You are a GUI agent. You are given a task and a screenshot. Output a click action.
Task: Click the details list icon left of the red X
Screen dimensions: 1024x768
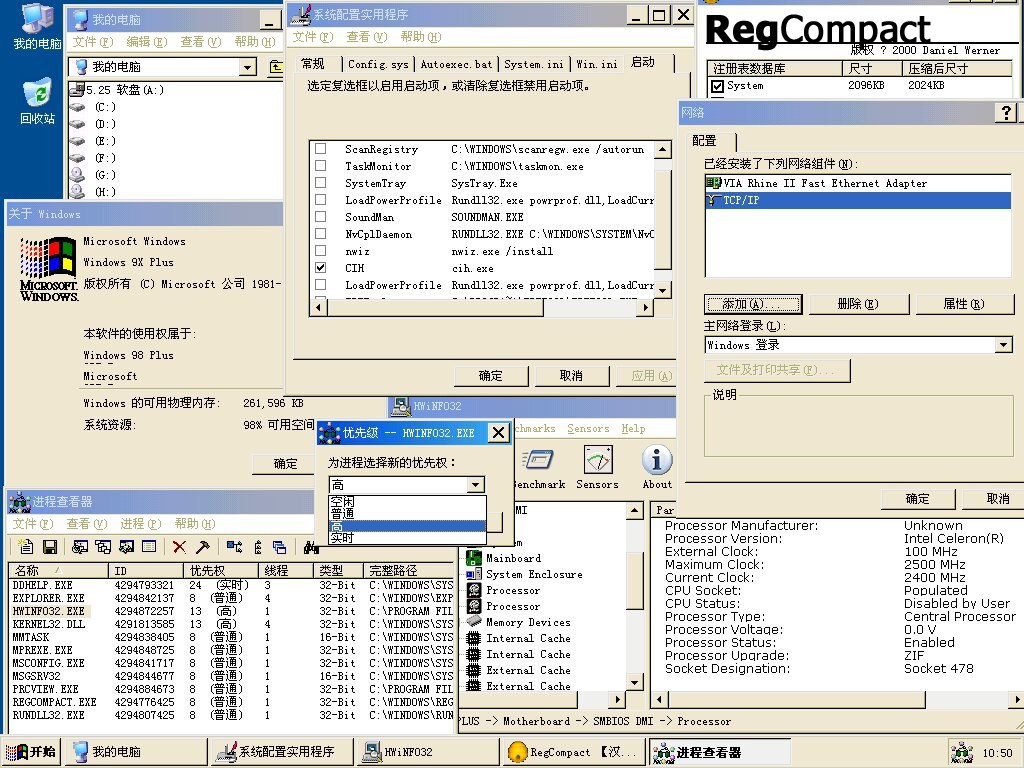point(149,547)
